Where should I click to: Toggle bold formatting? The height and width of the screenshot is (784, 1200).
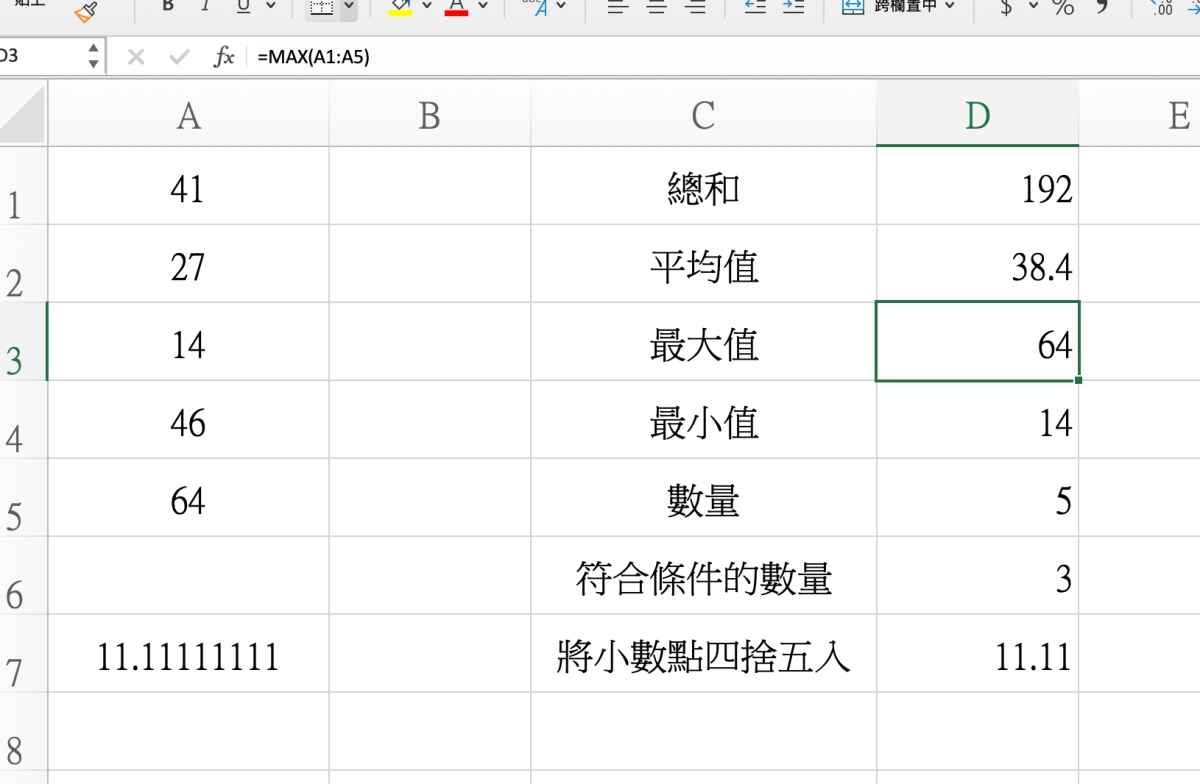click(167, 7)
